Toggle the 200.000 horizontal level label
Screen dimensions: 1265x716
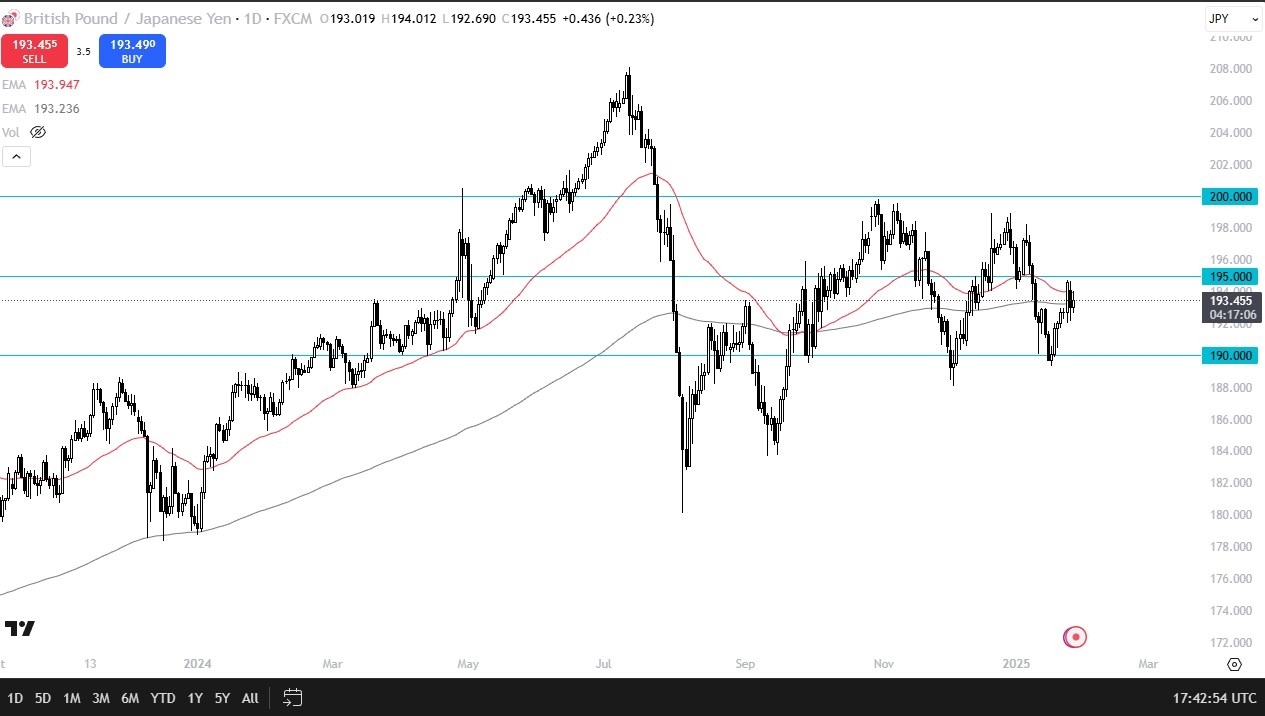(x=1229, y=196)
